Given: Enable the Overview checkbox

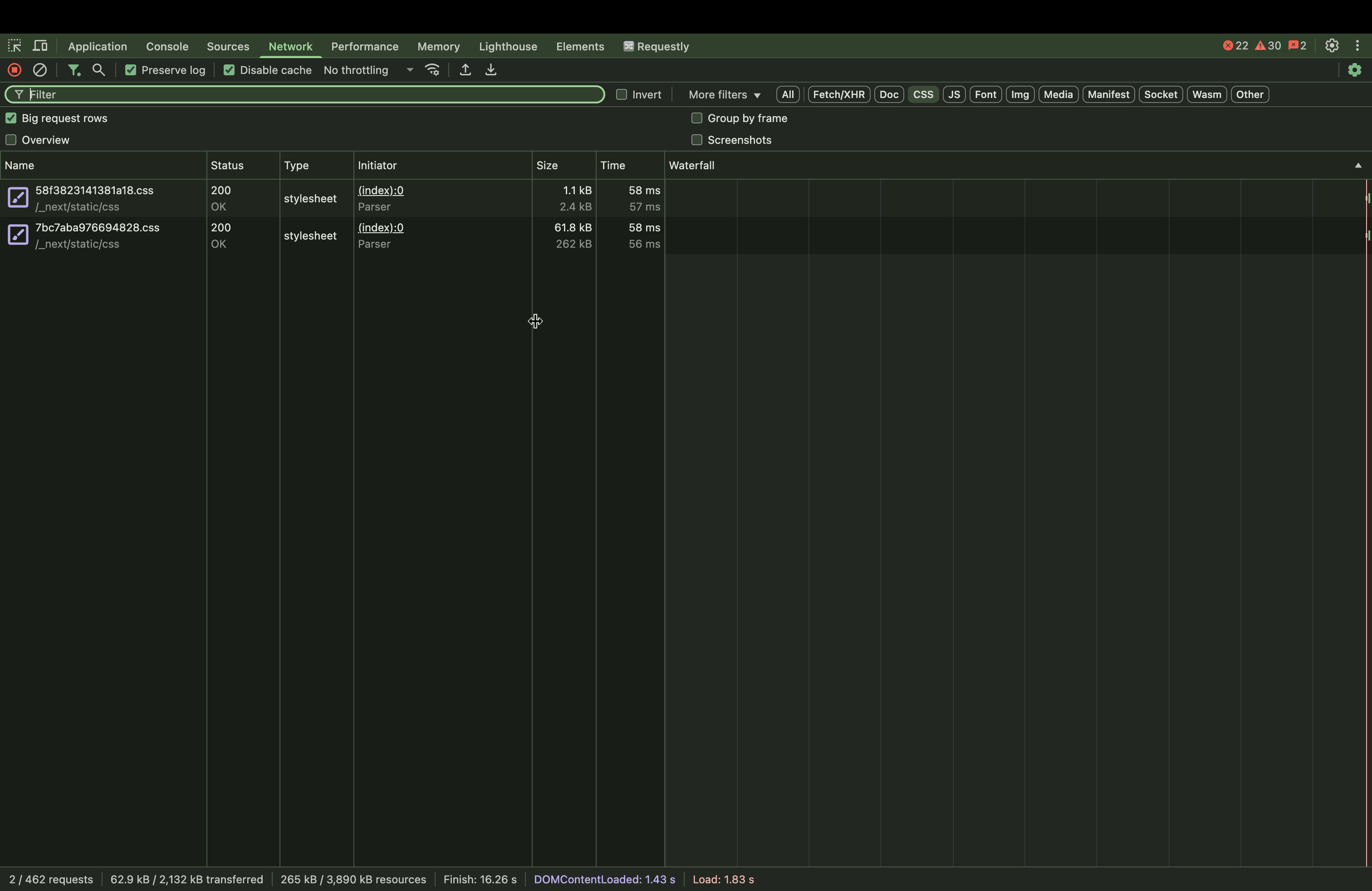Looking at the screenshot, I should click(x=11, y=140).
